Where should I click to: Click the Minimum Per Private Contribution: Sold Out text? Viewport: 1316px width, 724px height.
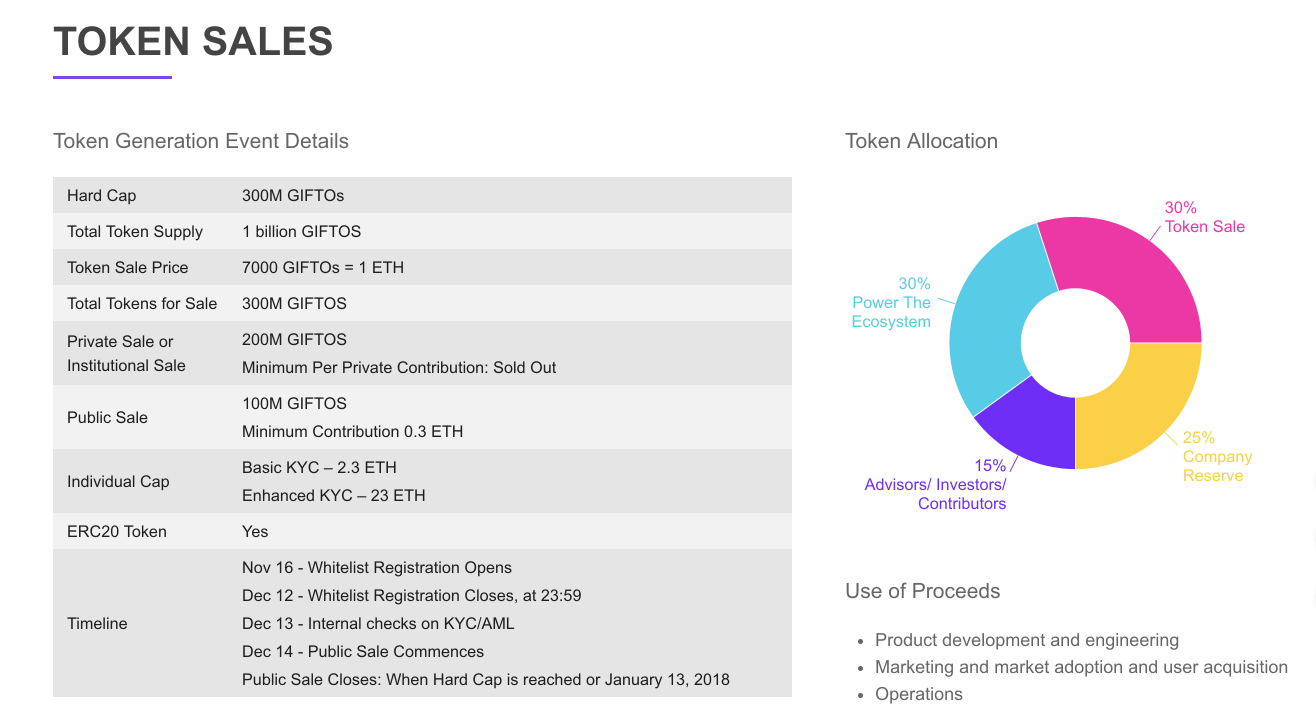[399, 367]
